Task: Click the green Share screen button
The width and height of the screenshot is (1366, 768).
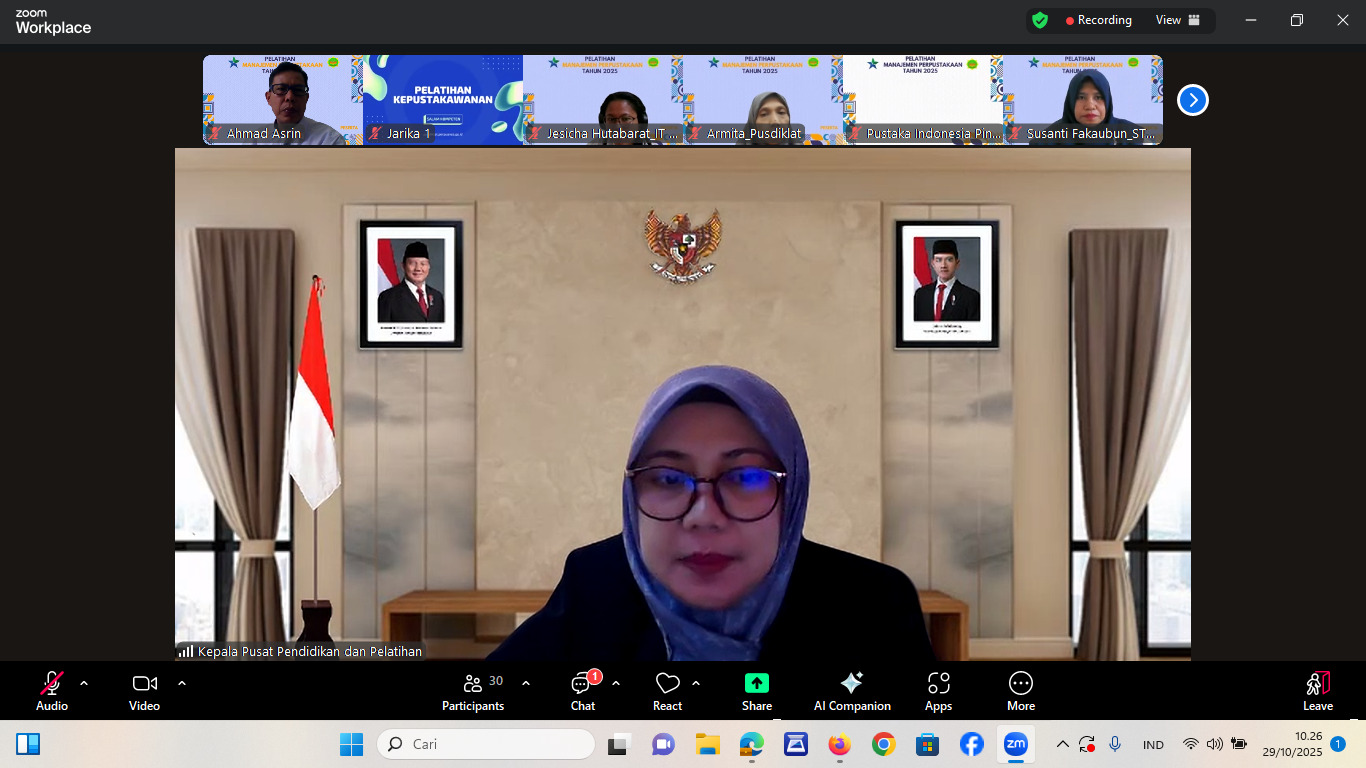Action: click(757, 691)
